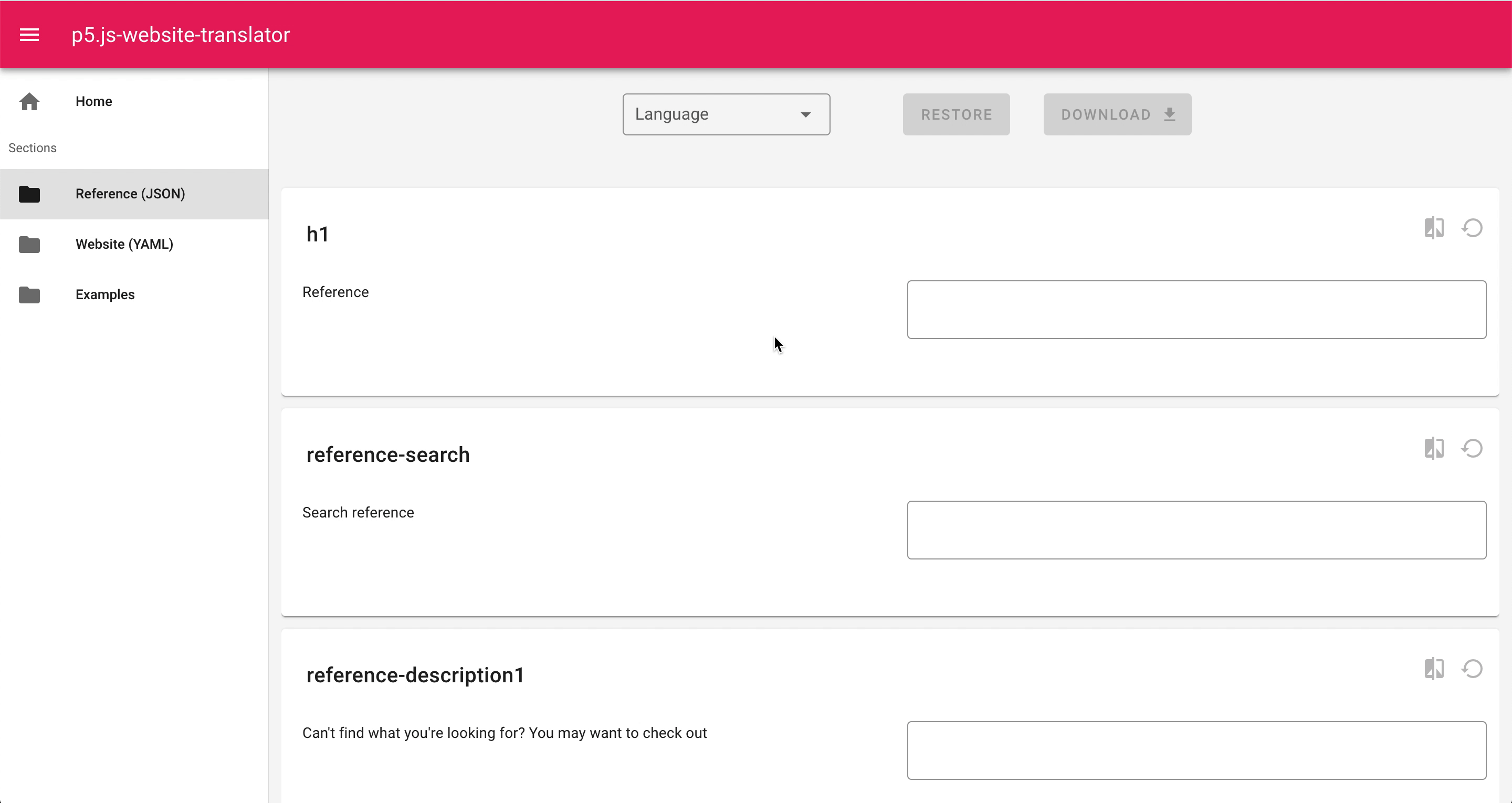Expand the Website (YAML) section
The width and height of the screenshot is (1512, 803).
point(124,244)
